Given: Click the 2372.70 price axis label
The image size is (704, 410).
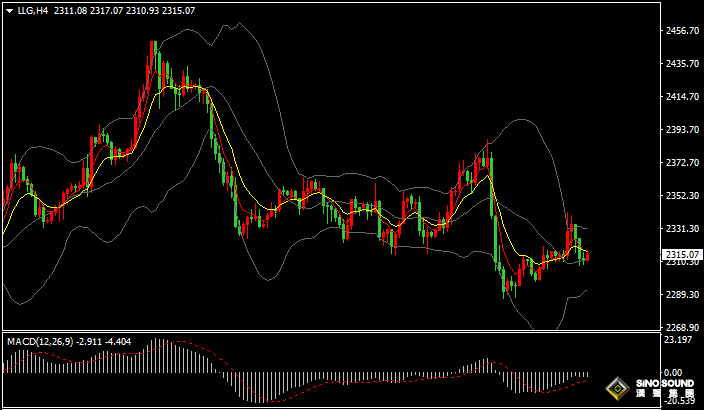Looking at the screenshot, I should tap(681, 163).
